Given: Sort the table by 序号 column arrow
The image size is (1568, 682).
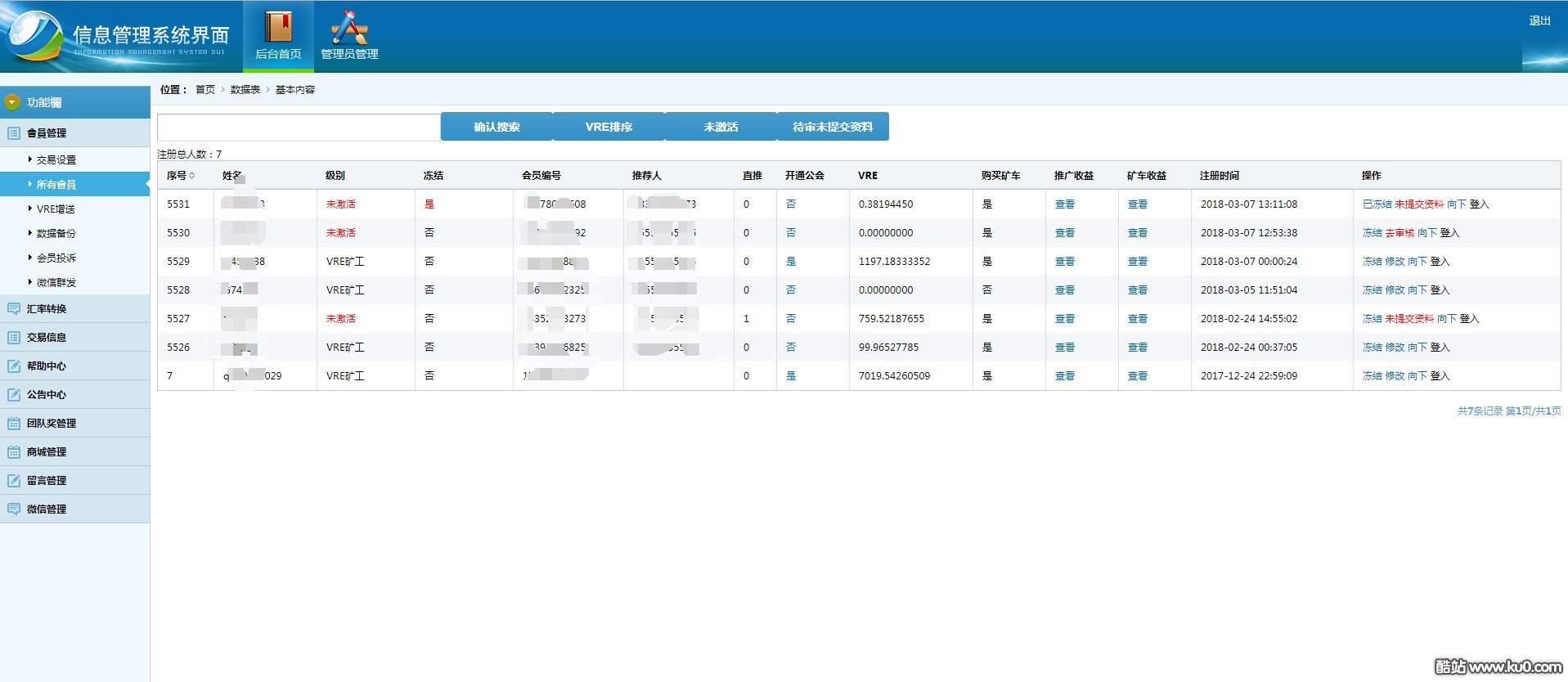Looking at the screenshot, I should [x=192, y=176].
